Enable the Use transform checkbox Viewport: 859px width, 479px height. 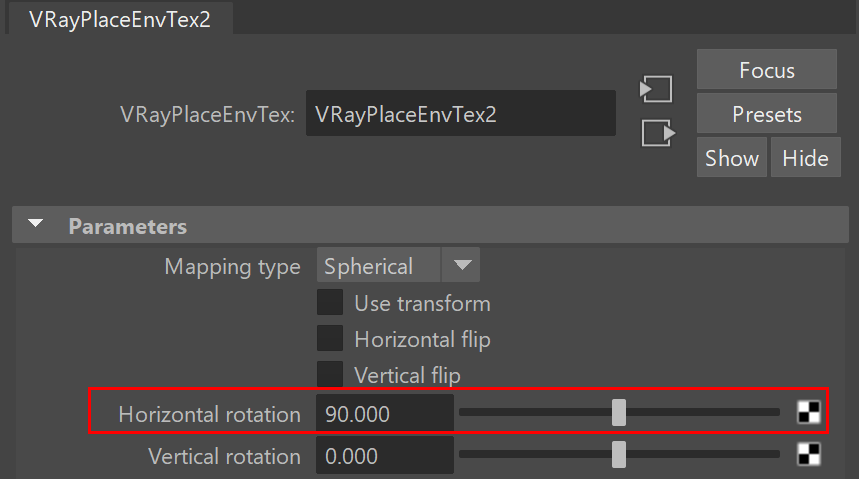click(330, 302)
